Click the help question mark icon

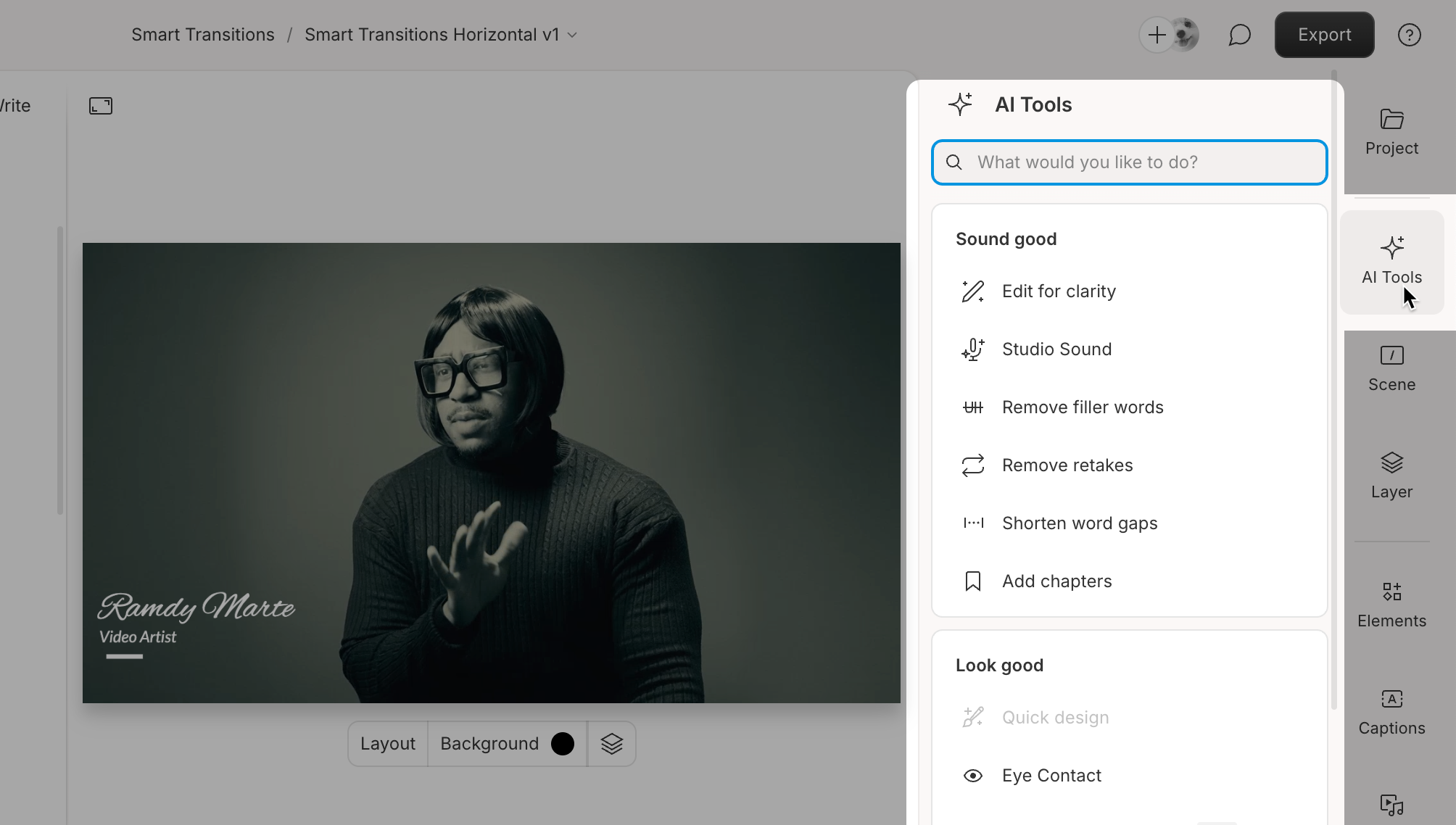(x=1409, y=35)
